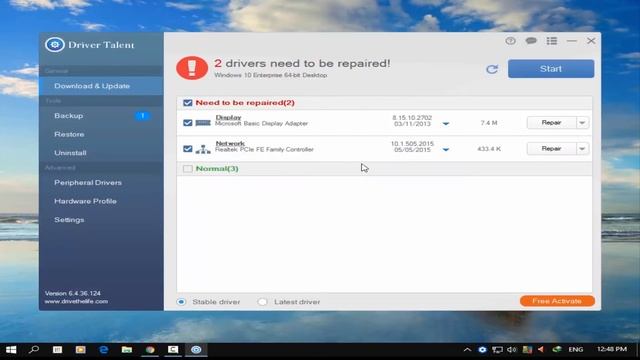Screen dimensions: 640x360
Task: Open dropdown beside Display Repair button
Action: click(582, 122)
